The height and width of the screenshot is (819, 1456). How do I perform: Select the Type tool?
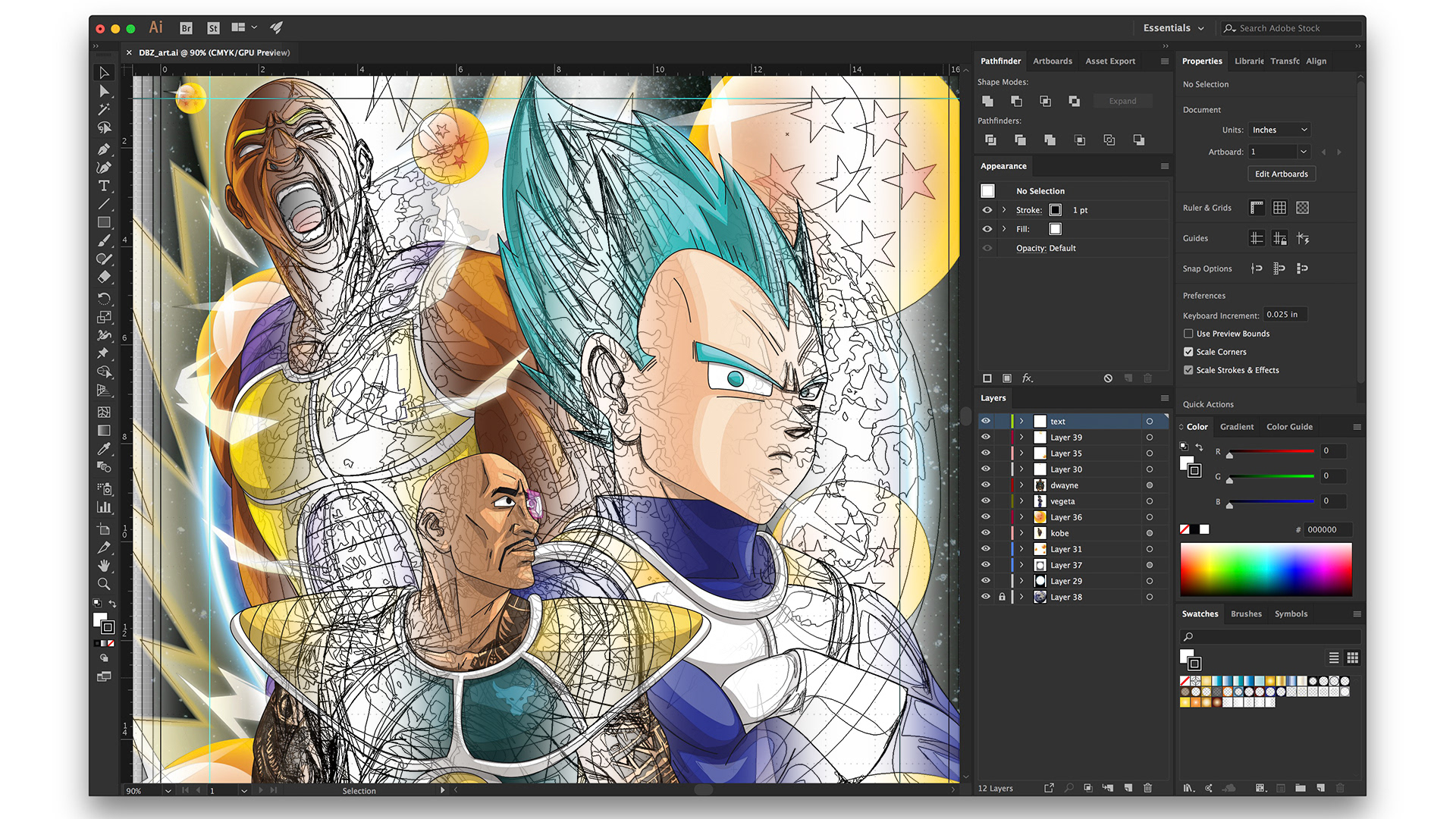(104, 186)
